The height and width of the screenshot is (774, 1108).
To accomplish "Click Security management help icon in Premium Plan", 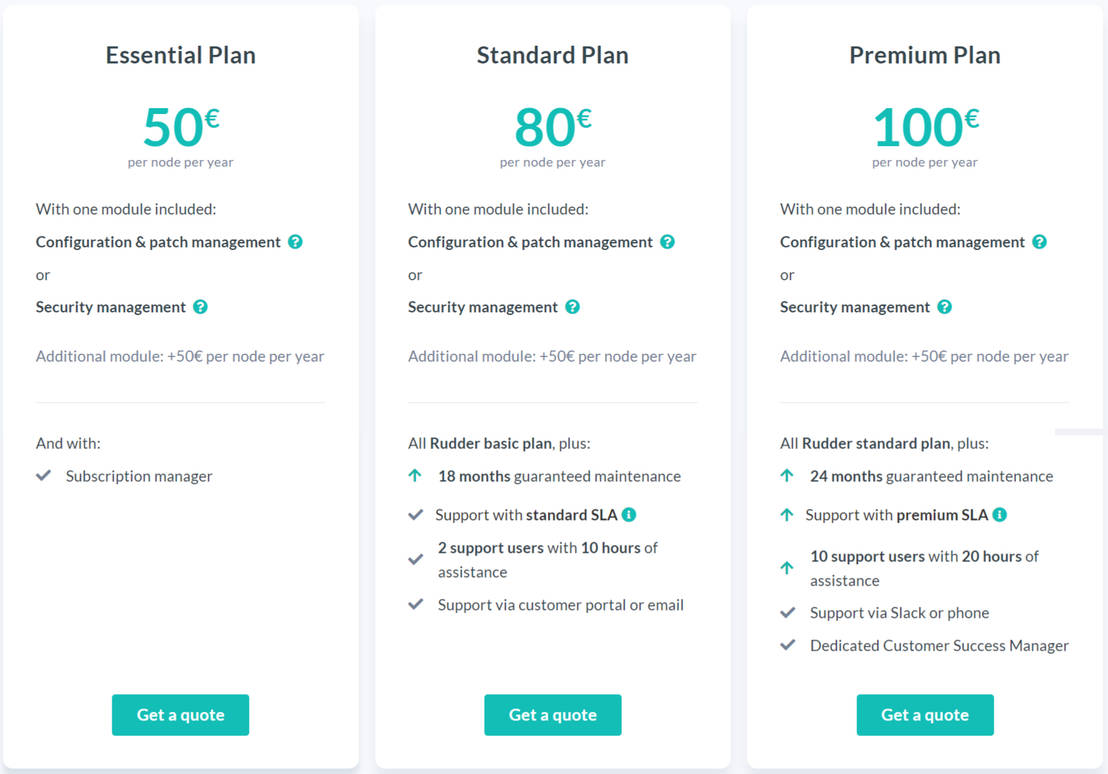I will pos(945,307).
